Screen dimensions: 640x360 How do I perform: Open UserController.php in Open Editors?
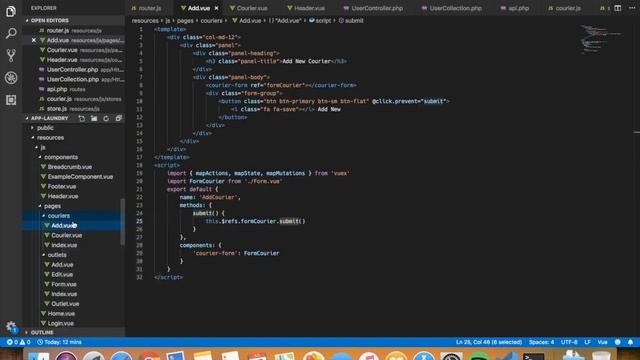[73, 69]
